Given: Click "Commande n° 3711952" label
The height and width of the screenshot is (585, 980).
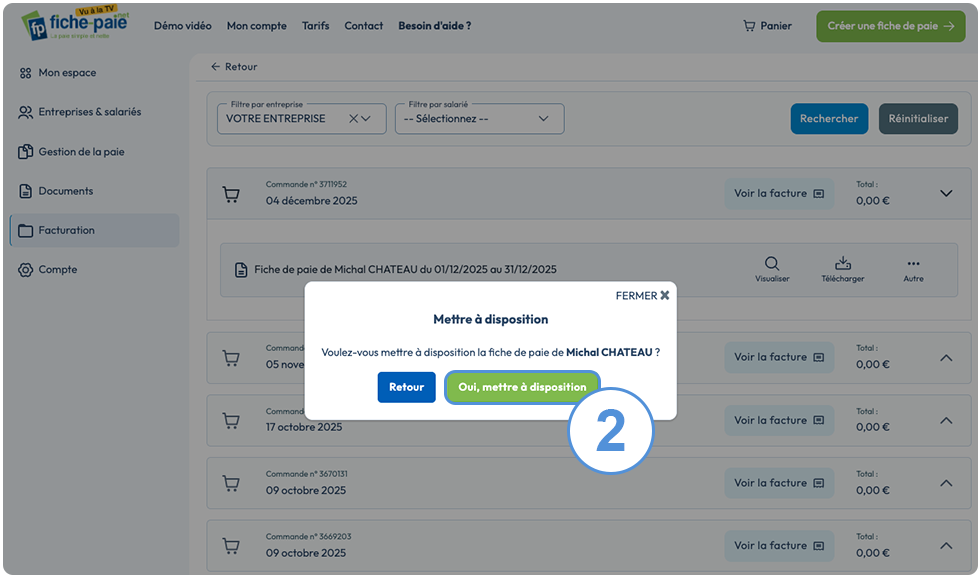Looking at the screenshot, I should [x=306, y=184].
